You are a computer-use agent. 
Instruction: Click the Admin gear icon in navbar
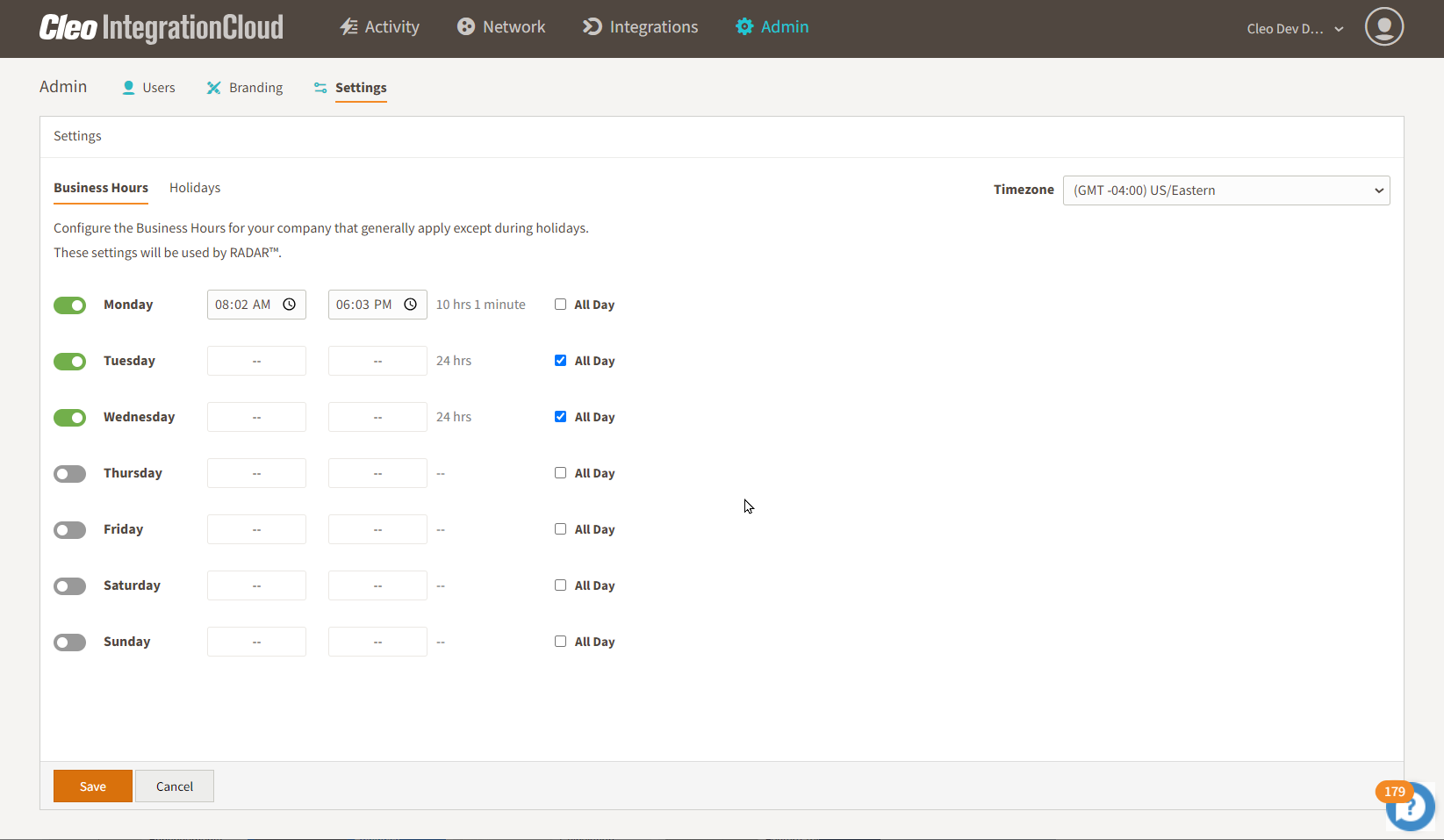pyautogui.click(x=744, y=27)
